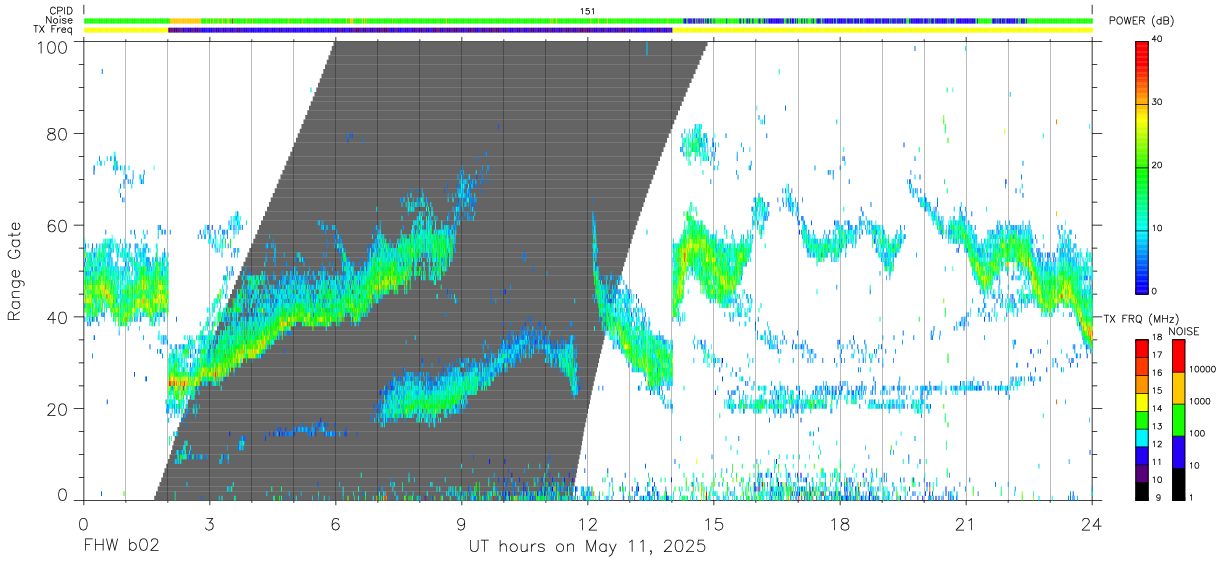Click the UT hours on May 11, 2025 label
This screenshot has height=567, width=1228.
588,547
